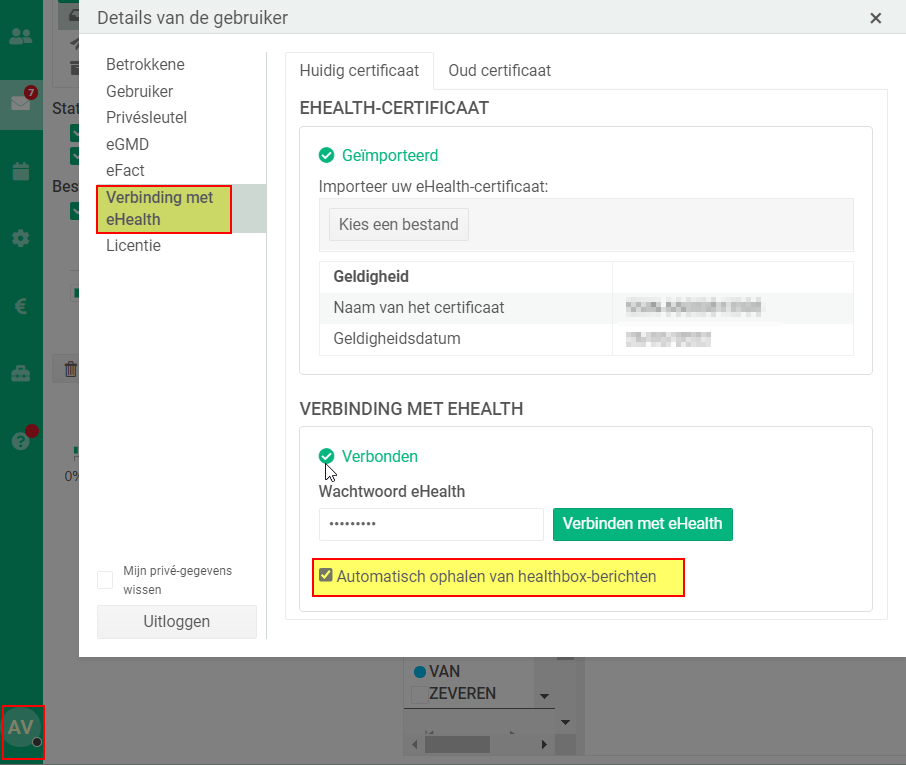Open the contacts icon in the sidebar

(21, 38)
